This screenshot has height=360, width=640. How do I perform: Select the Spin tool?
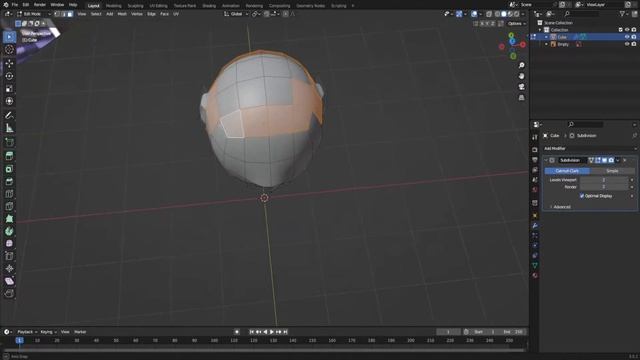point(9,231)
